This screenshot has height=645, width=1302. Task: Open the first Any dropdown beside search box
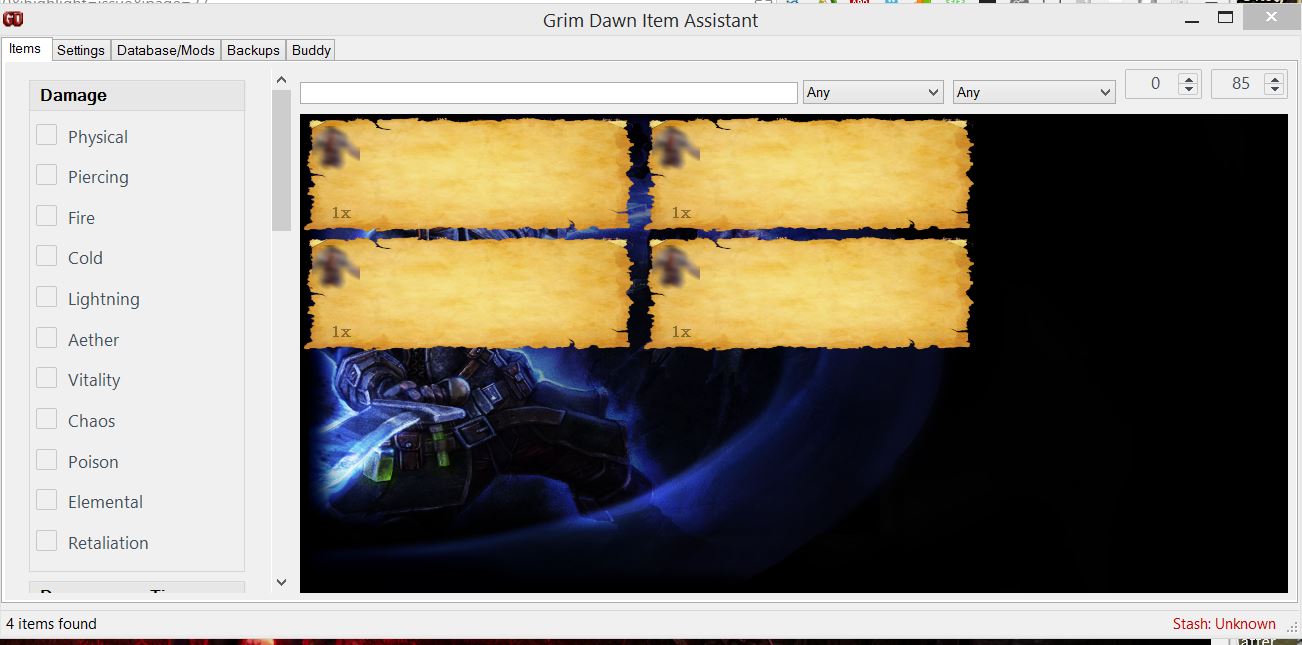click(873, 92)
